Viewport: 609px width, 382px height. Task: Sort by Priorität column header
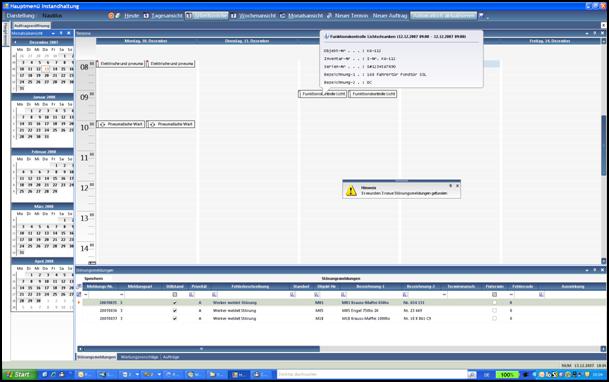coord(199,286)
